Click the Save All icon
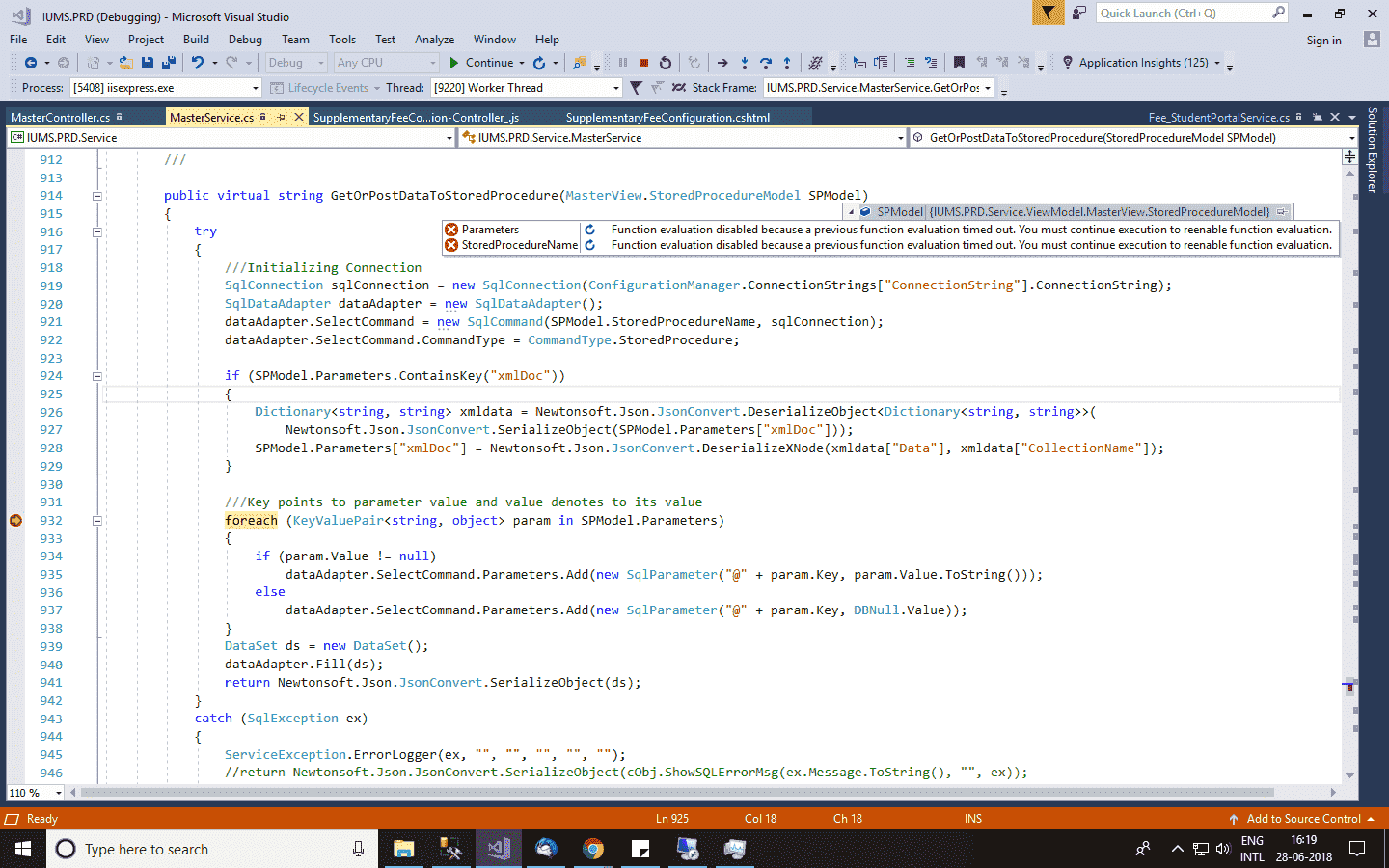Image resolution: width=1389 pixels, height=868 pixels. coord(169,63)
